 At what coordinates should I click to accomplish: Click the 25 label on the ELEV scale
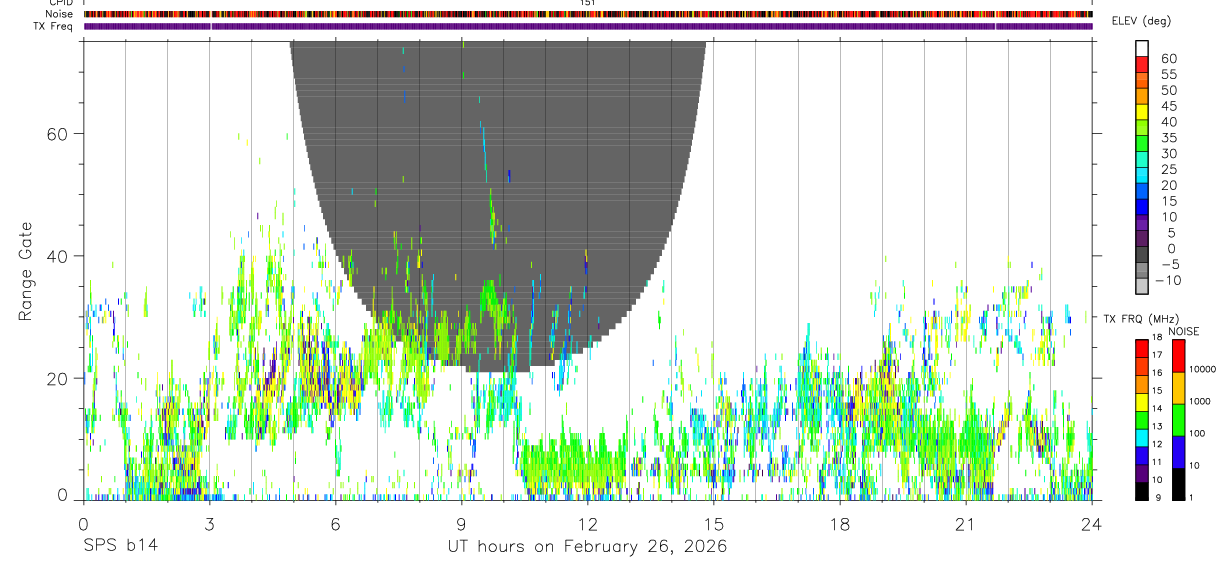[x=1169, y=170]
